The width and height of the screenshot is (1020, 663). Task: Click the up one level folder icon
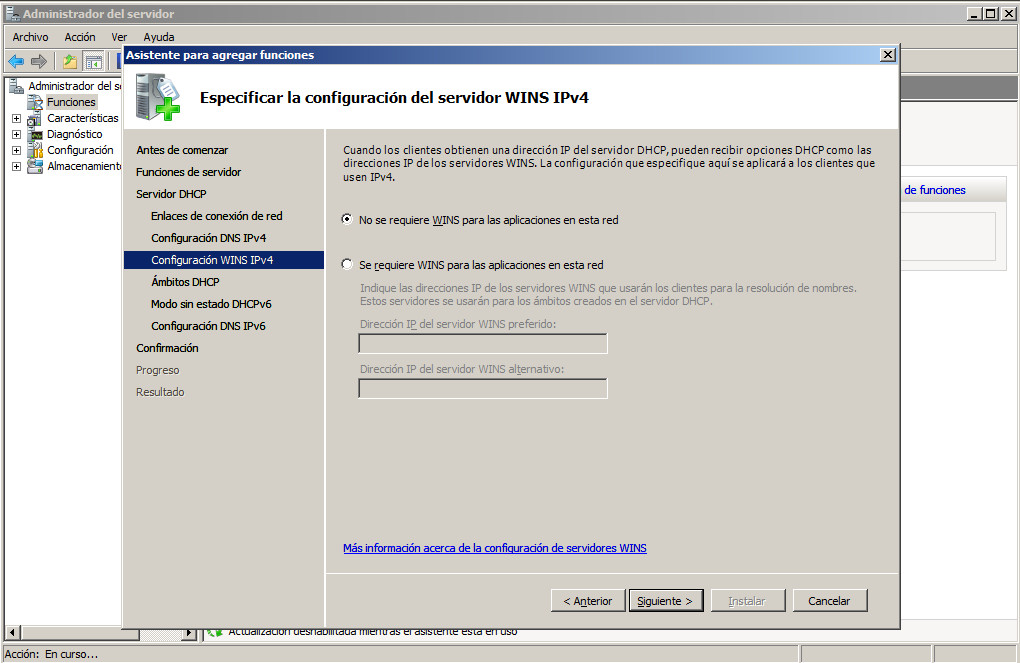[70, 61]
